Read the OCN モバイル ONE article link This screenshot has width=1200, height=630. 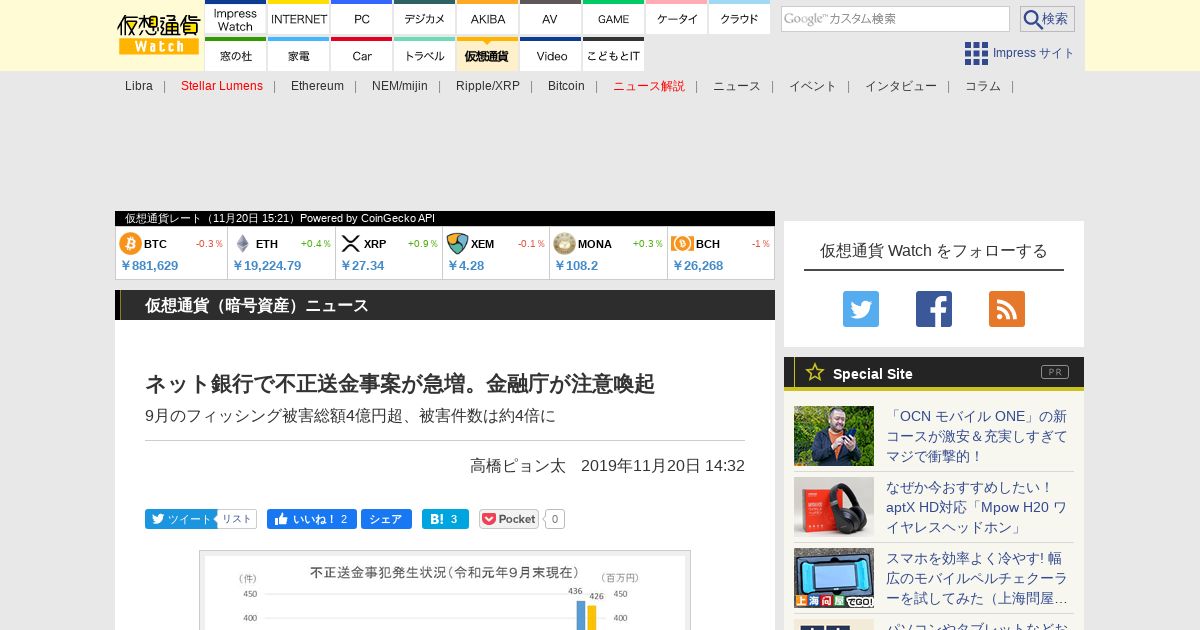[x=977, y=436]
